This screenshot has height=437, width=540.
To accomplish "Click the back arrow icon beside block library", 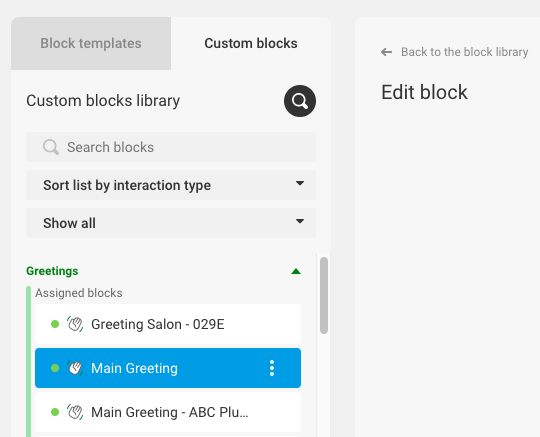I will [x=386, y=52].
